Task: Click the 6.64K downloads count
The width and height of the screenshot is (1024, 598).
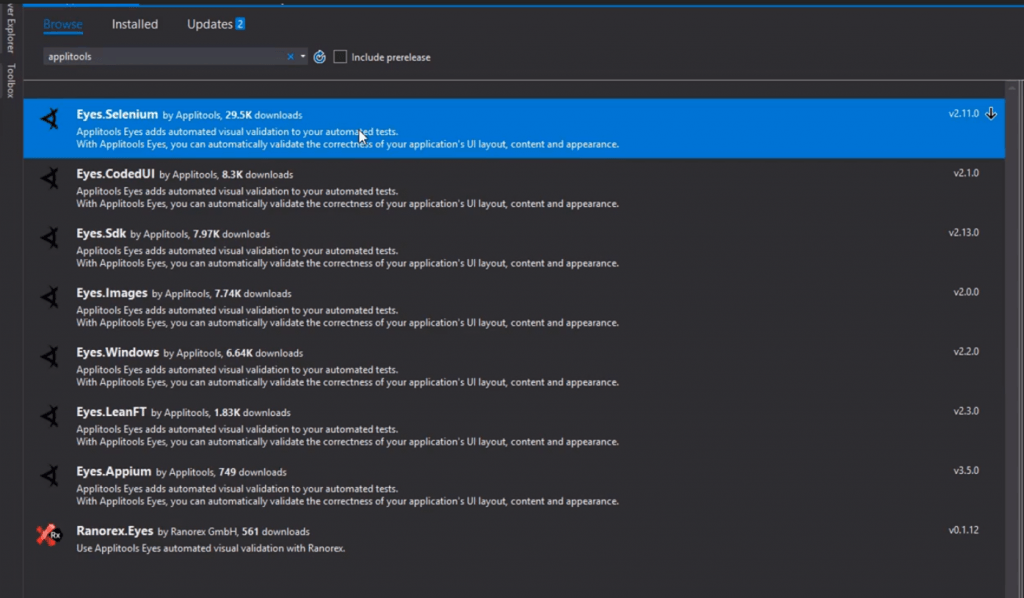Action: pyautogui.click(x=264, y=353)
